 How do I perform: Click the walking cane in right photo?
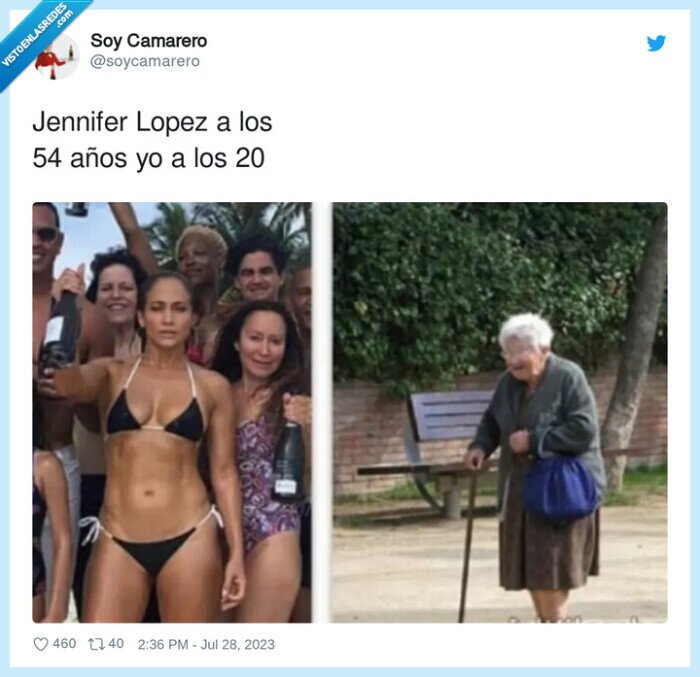tap(467, 541)
